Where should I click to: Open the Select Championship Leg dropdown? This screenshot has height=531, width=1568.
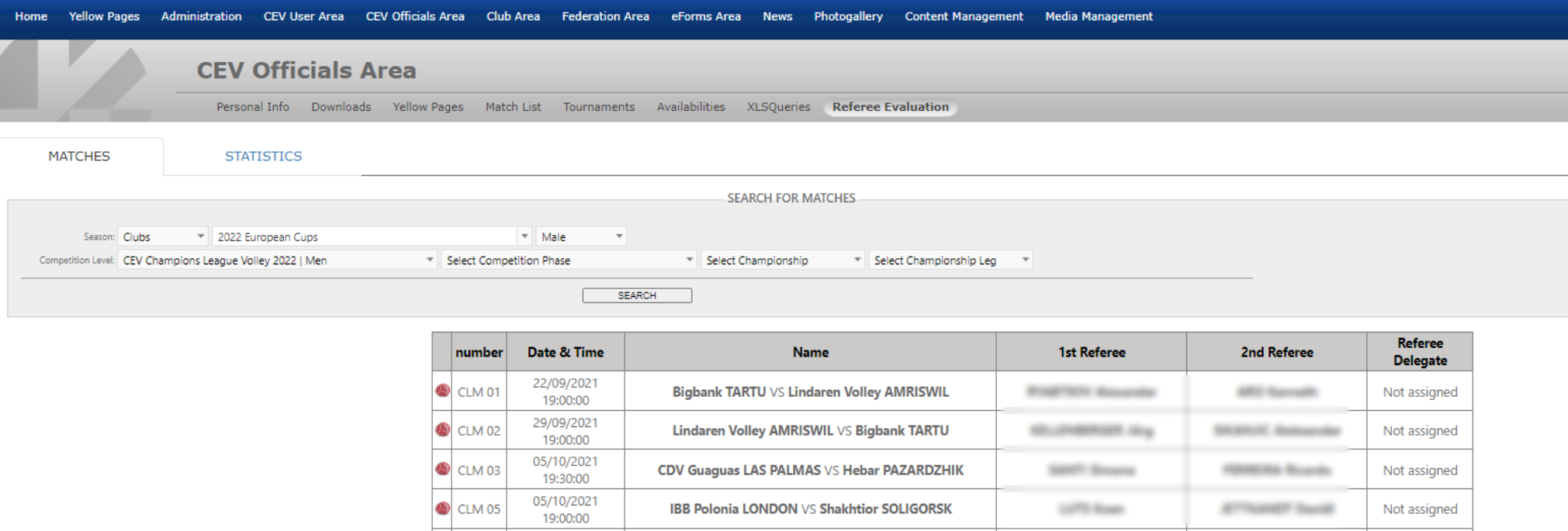point(950,260)
